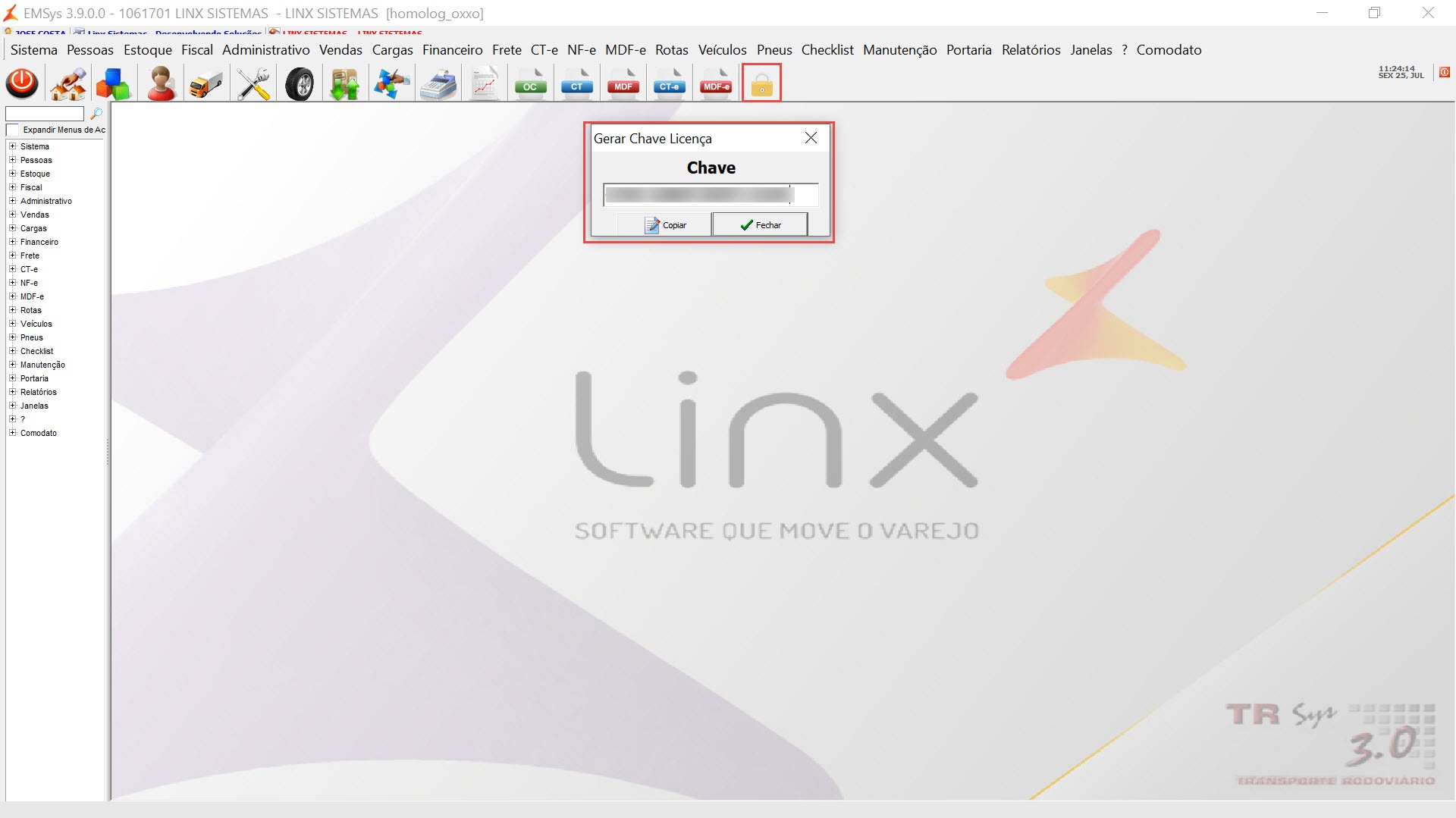Image resolution: width=1456 pixels, height=818 pixels.
Task: Expand the Comodato tree node
Action: (12, 433)
